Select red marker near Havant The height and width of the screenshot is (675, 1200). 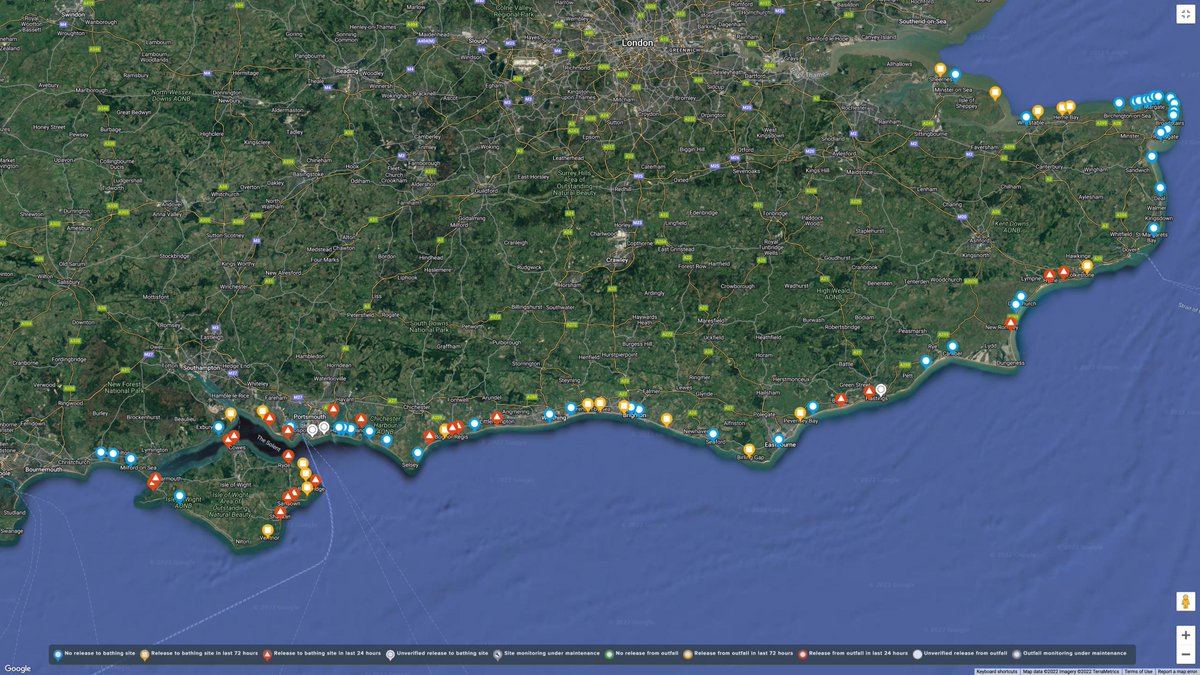click(333, 409)
